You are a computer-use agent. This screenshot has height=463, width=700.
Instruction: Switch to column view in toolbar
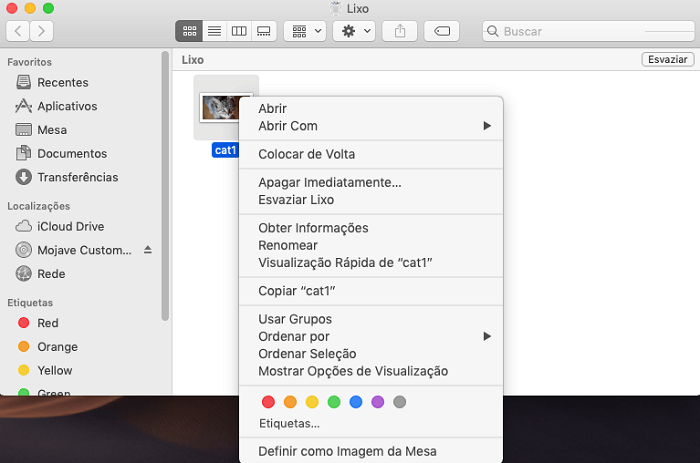(239, 31)
